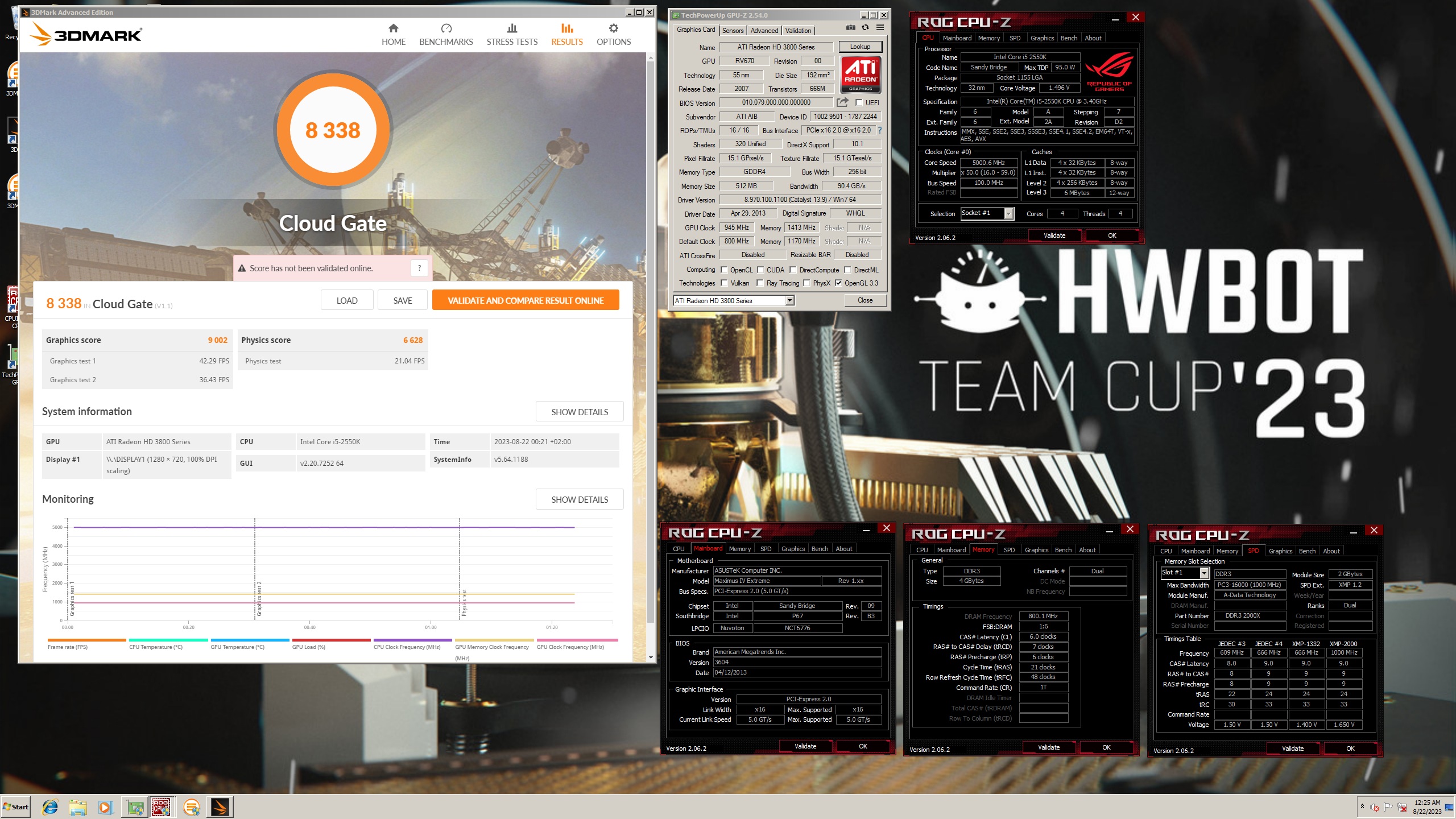Click the Bus Interface question mark in GPU-Z

point(879,130)
